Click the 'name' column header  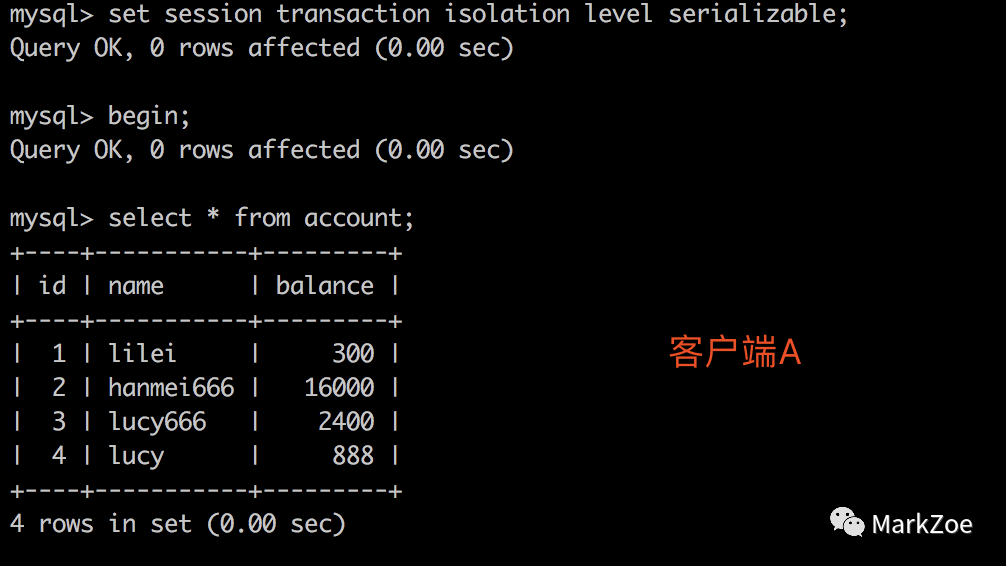(135, 286)
